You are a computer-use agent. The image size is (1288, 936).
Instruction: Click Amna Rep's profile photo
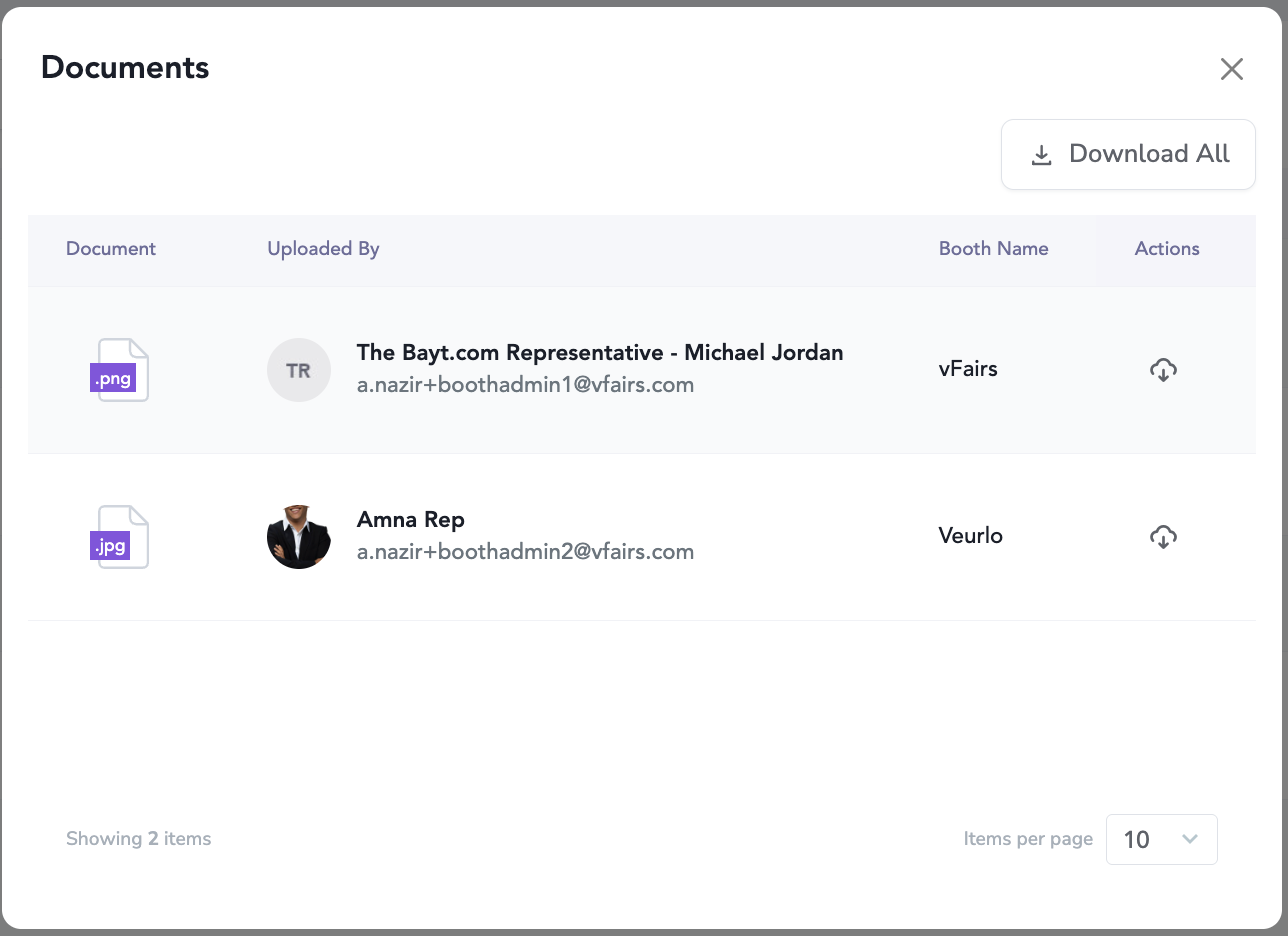tap(298, 537)
